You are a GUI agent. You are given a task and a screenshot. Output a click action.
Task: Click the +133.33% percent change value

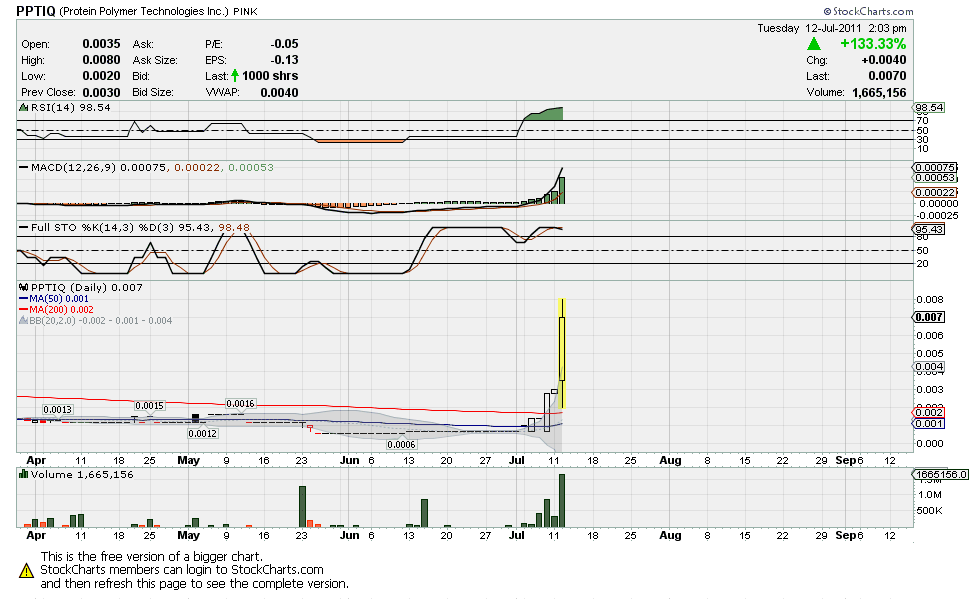[873, 44]
